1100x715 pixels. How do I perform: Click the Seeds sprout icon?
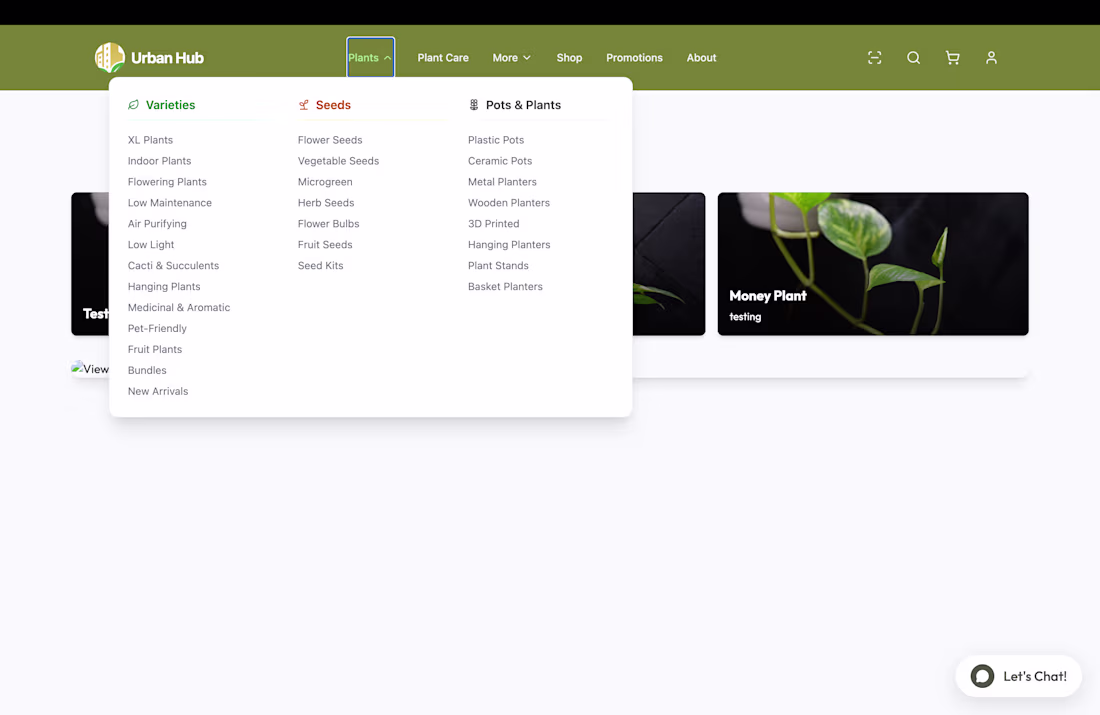coord(304,105)
